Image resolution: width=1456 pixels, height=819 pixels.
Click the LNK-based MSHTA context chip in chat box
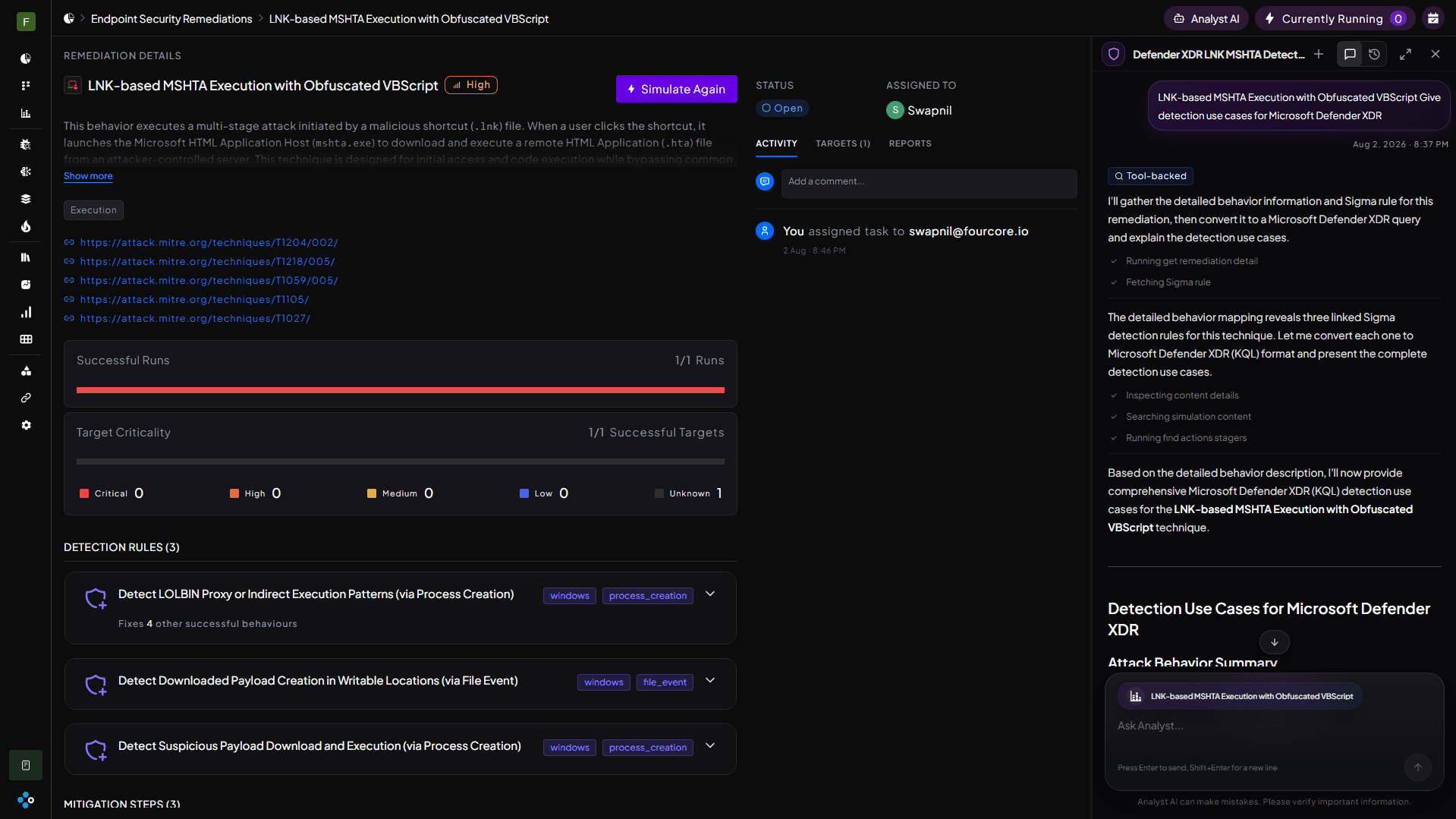tap(1241, 696)
